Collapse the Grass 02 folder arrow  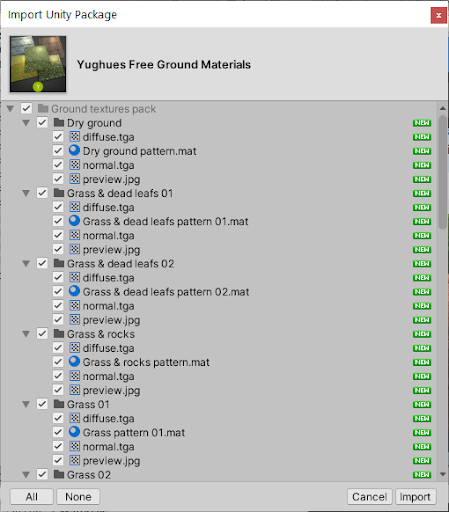(26, 474)
